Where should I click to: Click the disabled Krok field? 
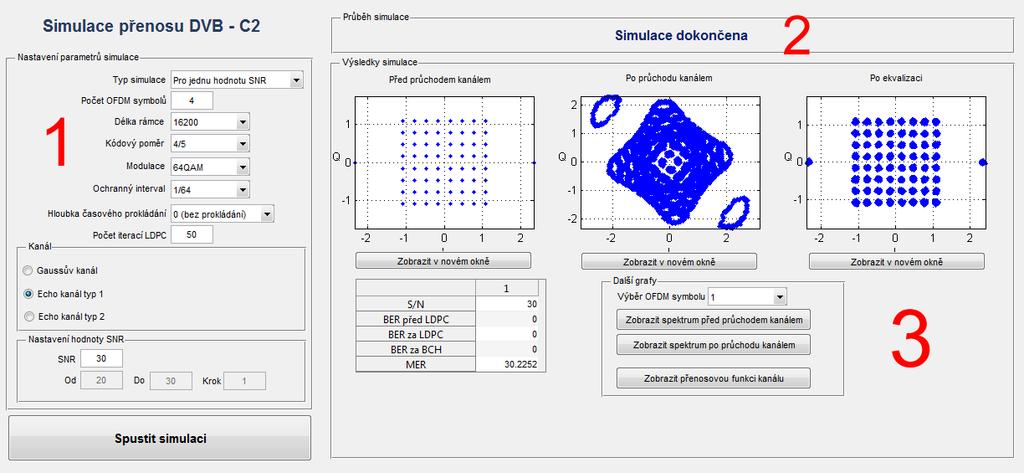tap(244, 381)
